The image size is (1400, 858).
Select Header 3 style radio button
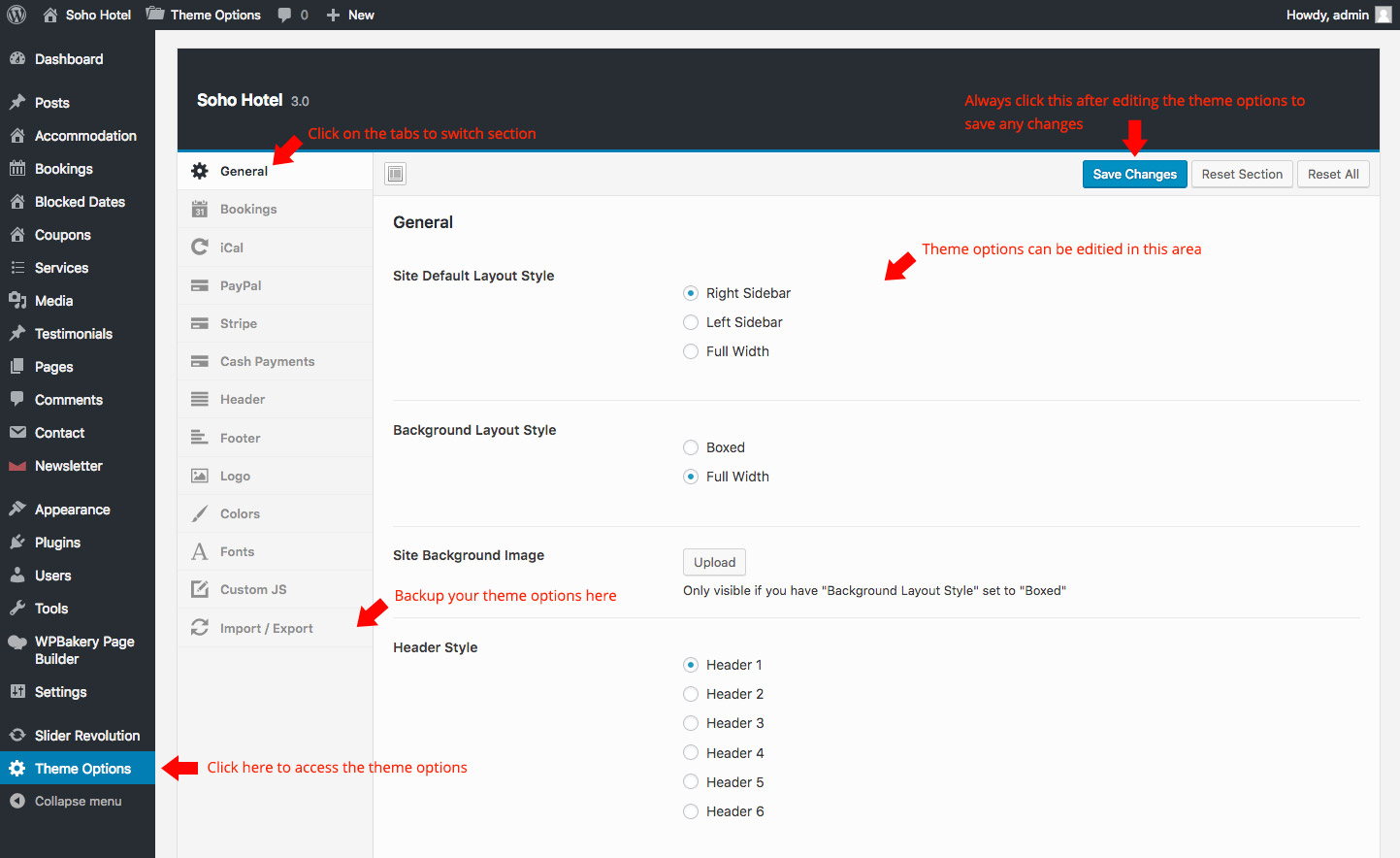[x=691, y=723]
